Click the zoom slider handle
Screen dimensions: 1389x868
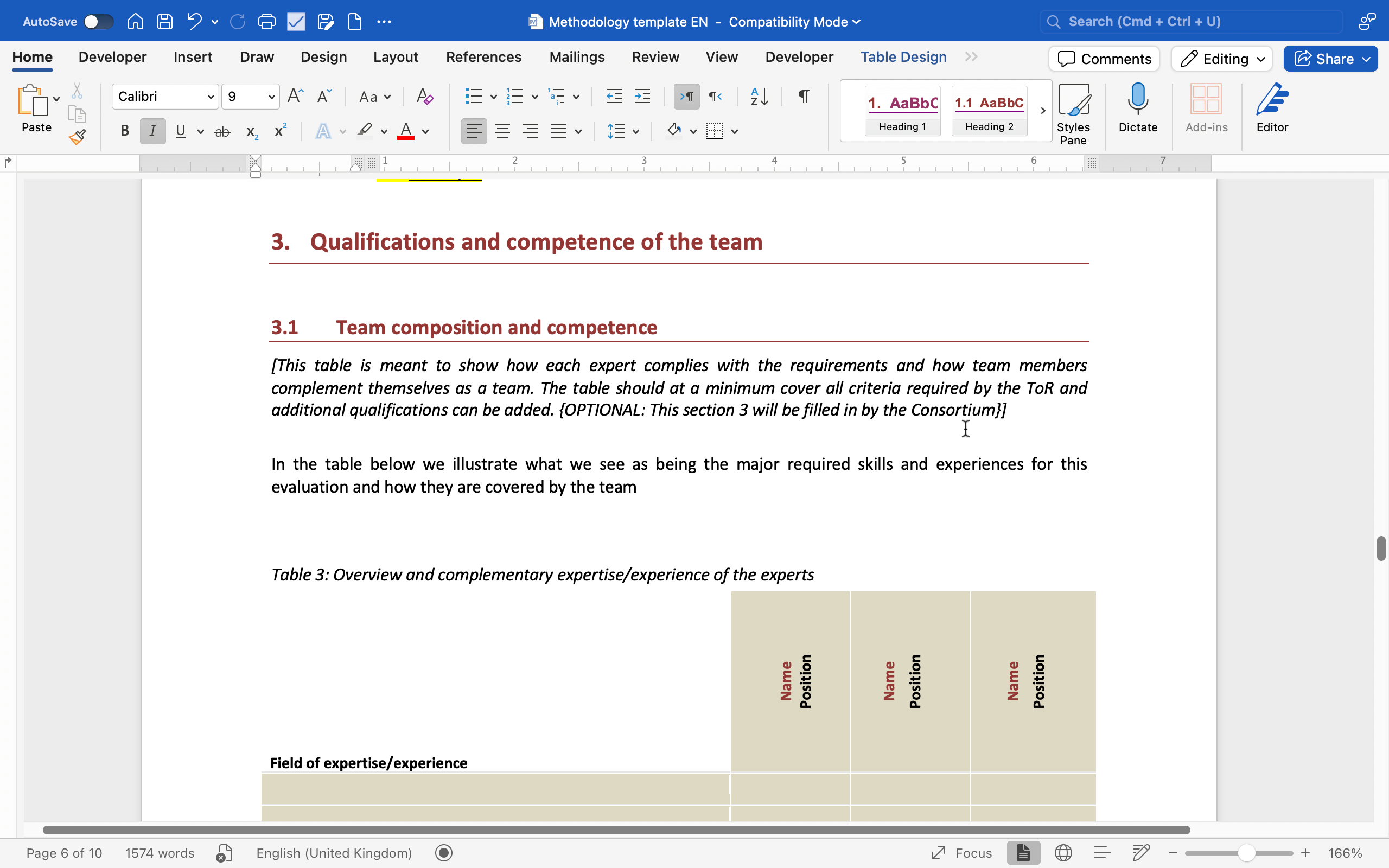pos(1246,853)
